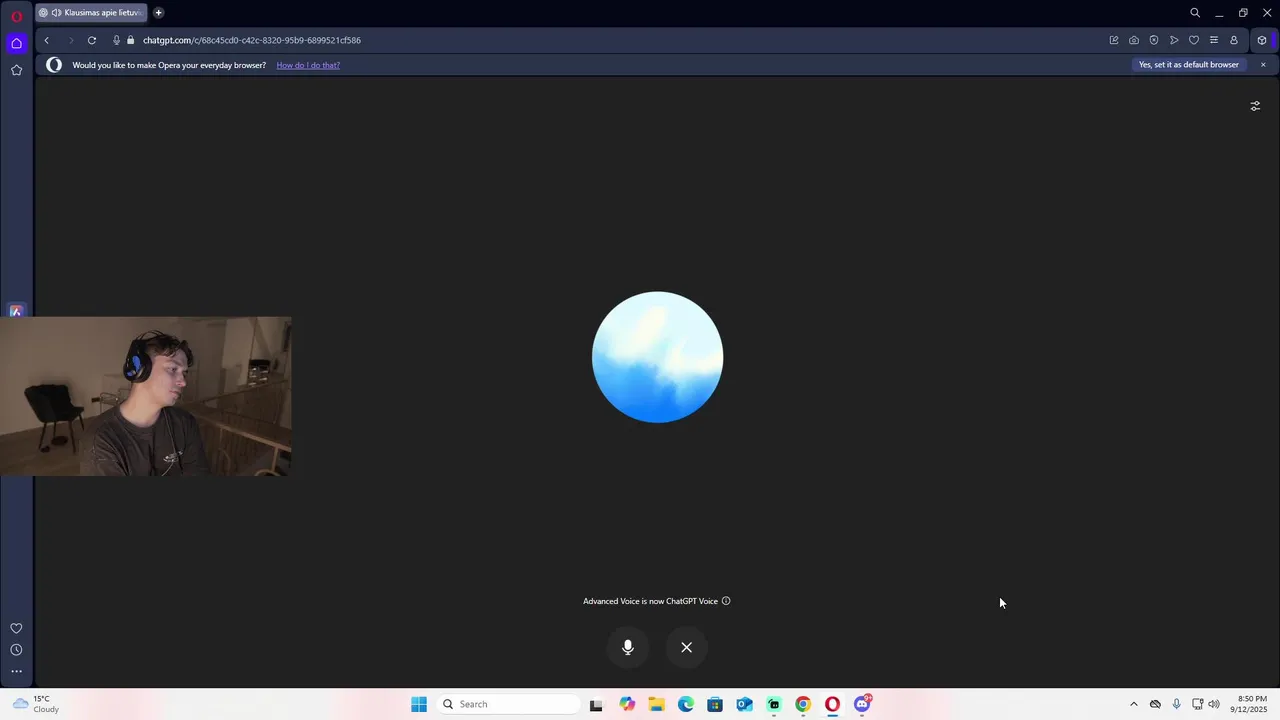Open history clock in Opera sidebar
Image resolution: width=1280 pixels, height=720 pixels.
[x=16, y=650]
